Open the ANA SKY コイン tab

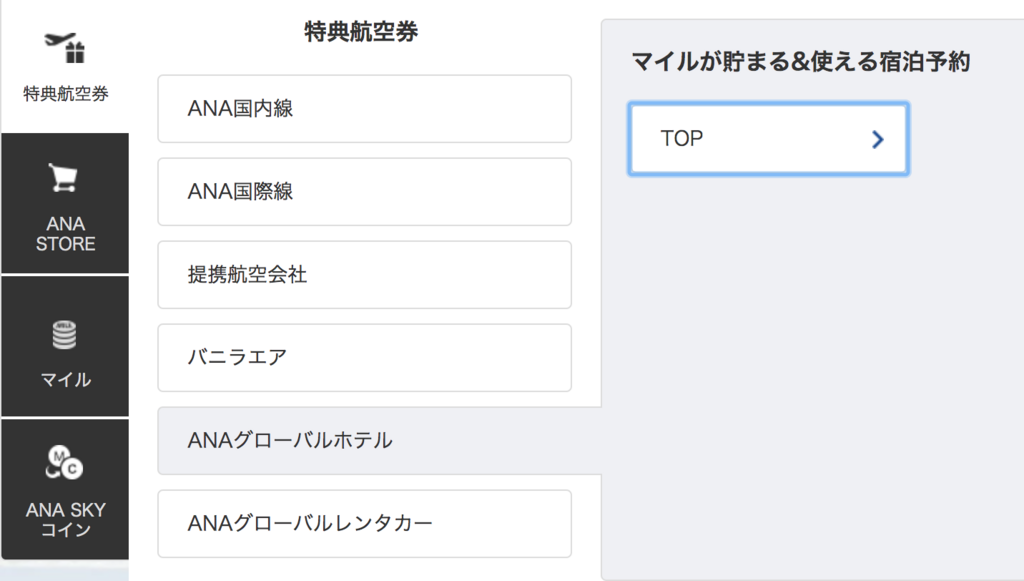tap(65, 489)
